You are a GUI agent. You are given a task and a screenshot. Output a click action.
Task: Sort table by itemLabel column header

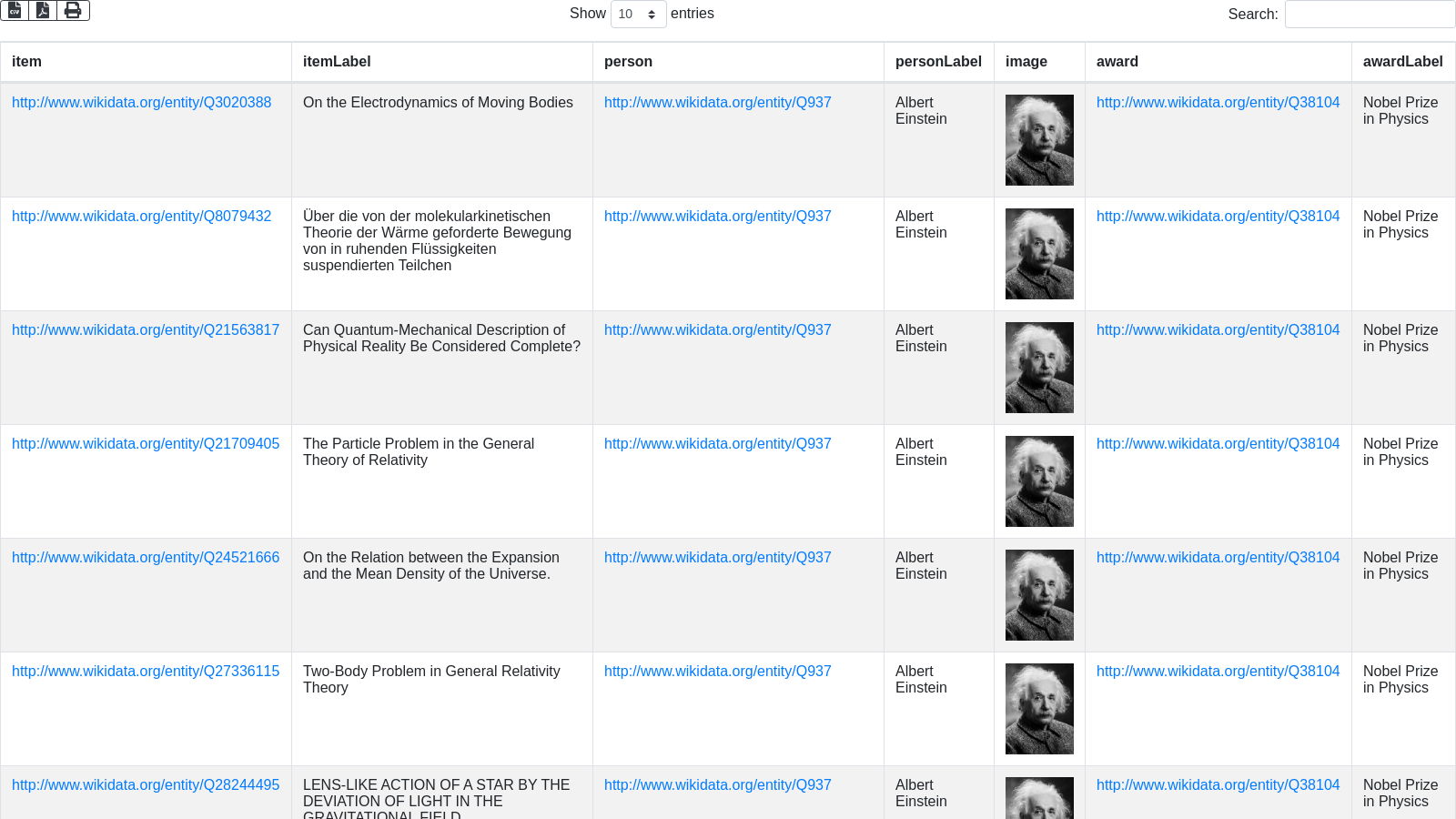click(337, 62)
